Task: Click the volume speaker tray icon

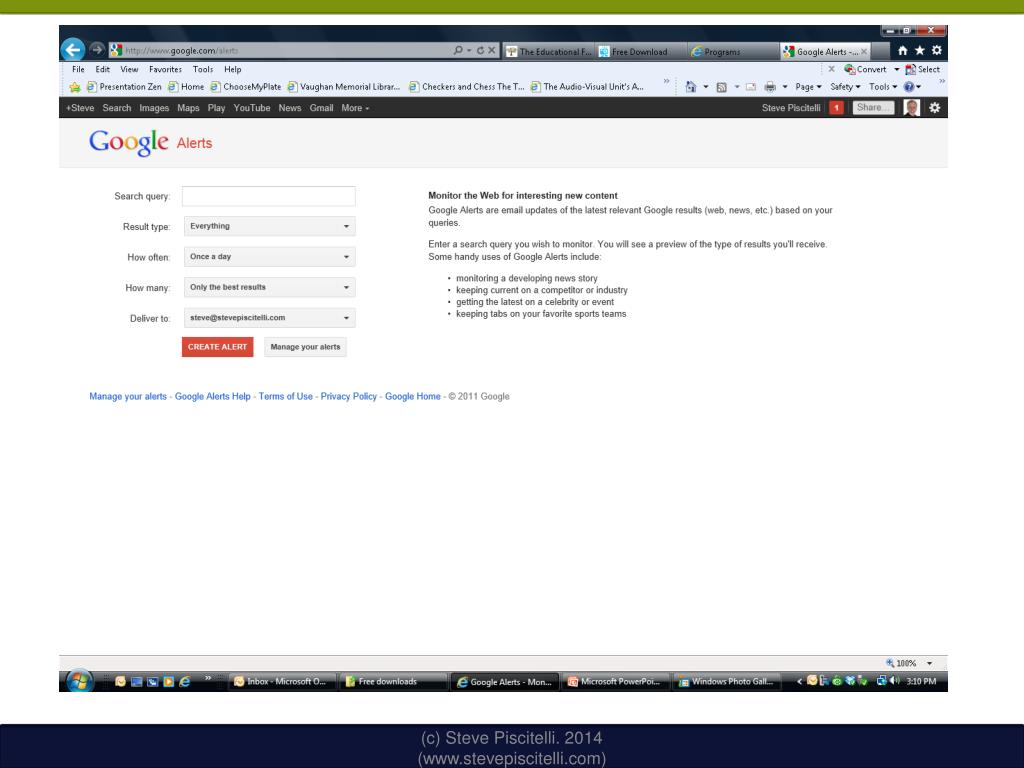Action: (x=894, y=680)
